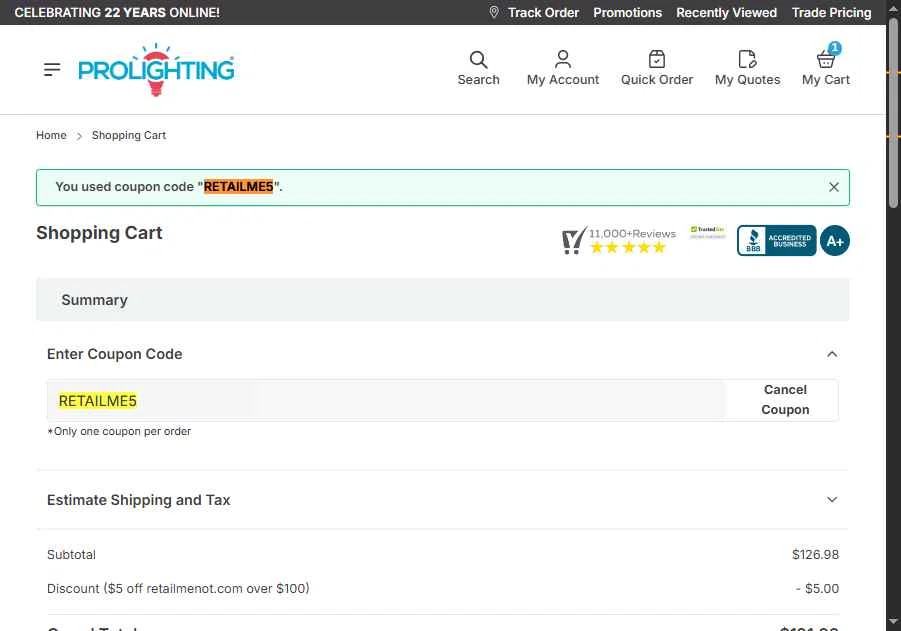This screenshot has height=631, width=901.
Task: Click the Shopping Cart page heading
Action: point(99,233)
